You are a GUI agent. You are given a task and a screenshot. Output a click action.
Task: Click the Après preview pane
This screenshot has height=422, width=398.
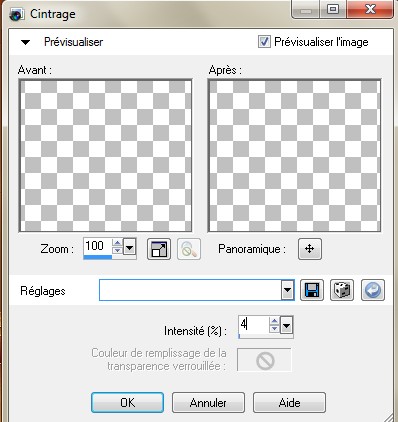coord(294,156)
